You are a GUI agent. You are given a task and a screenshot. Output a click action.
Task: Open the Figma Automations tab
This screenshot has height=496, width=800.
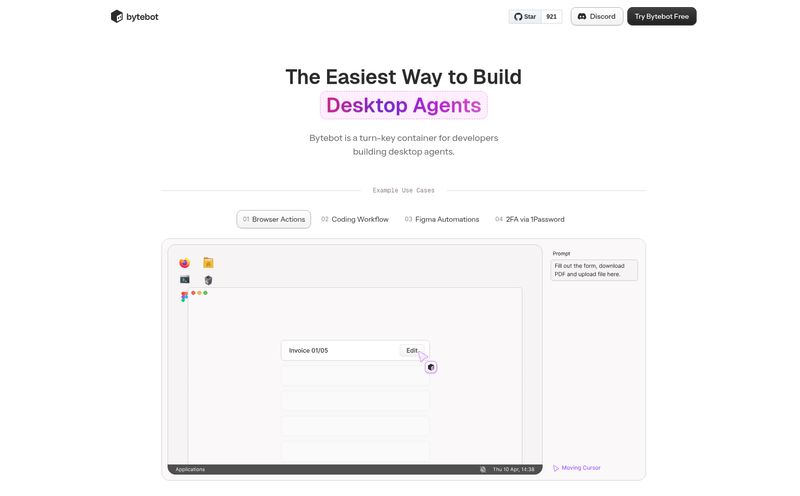(x=442, y=219)
